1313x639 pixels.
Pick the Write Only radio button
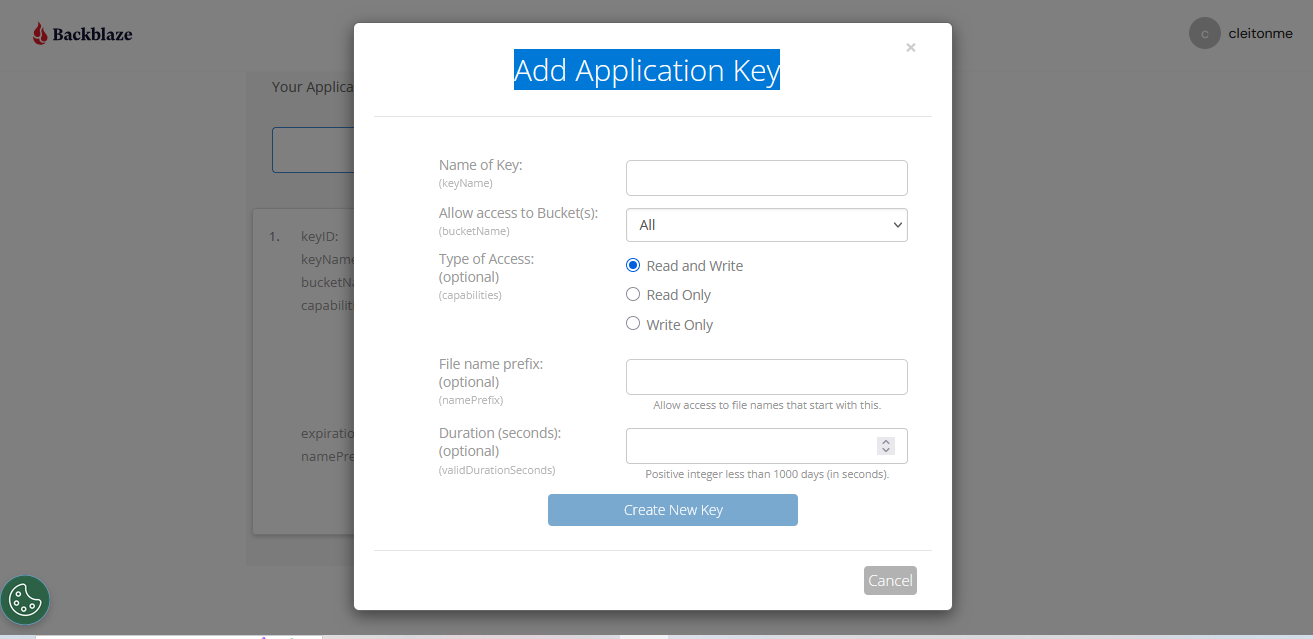(x=633, y=323)
